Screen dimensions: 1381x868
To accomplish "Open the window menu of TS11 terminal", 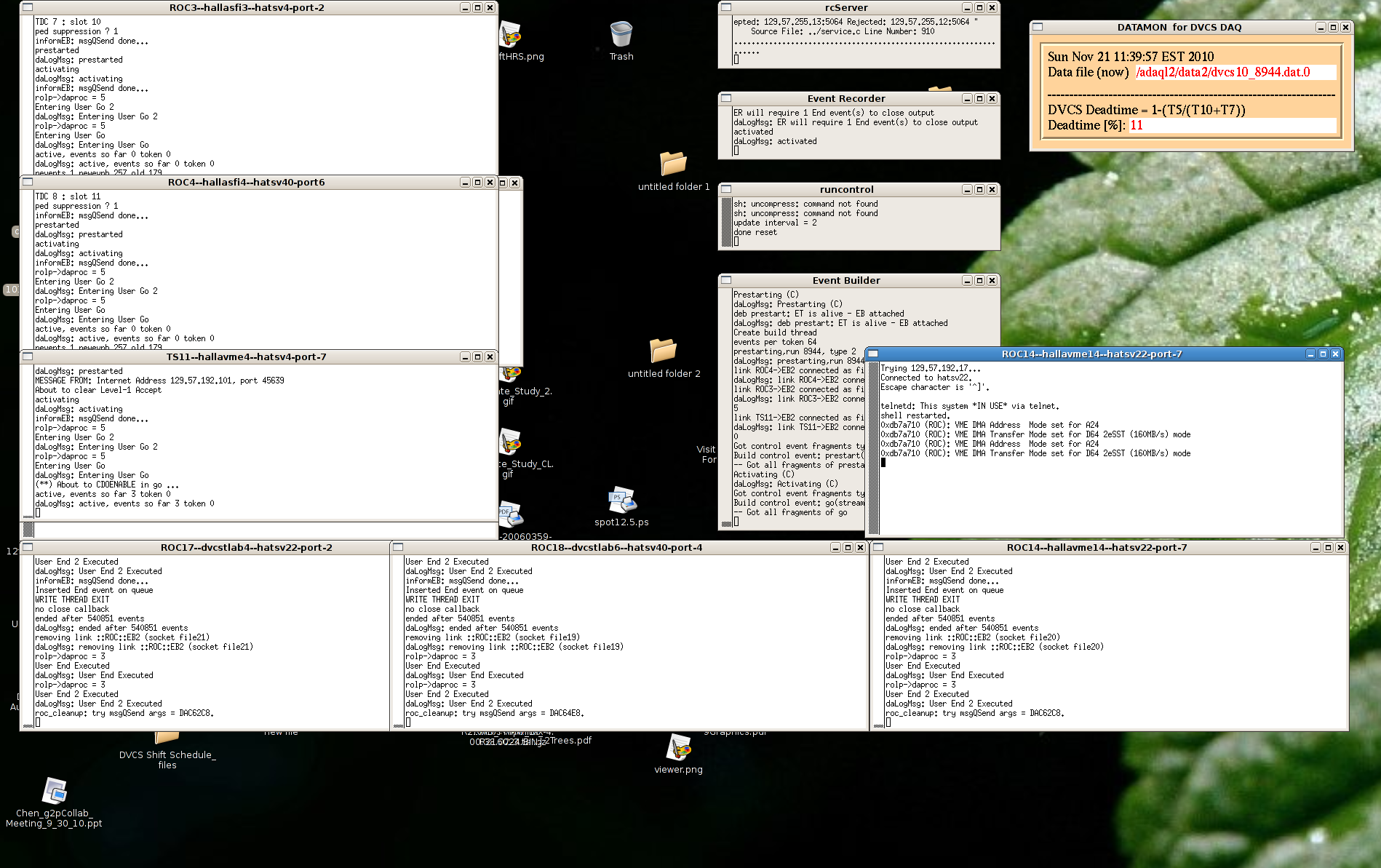I will tap(28, 357).
